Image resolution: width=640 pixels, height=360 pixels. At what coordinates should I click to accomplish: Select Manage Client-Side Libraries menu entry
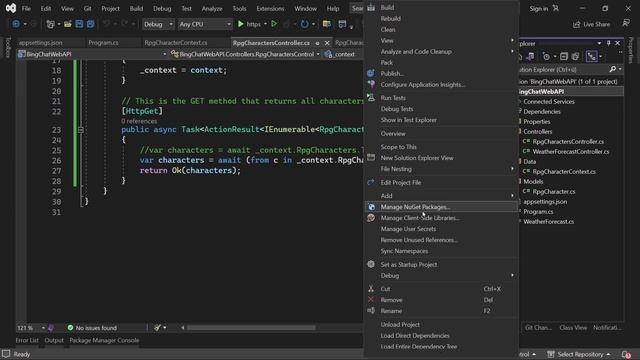click(x=441, y=218)
